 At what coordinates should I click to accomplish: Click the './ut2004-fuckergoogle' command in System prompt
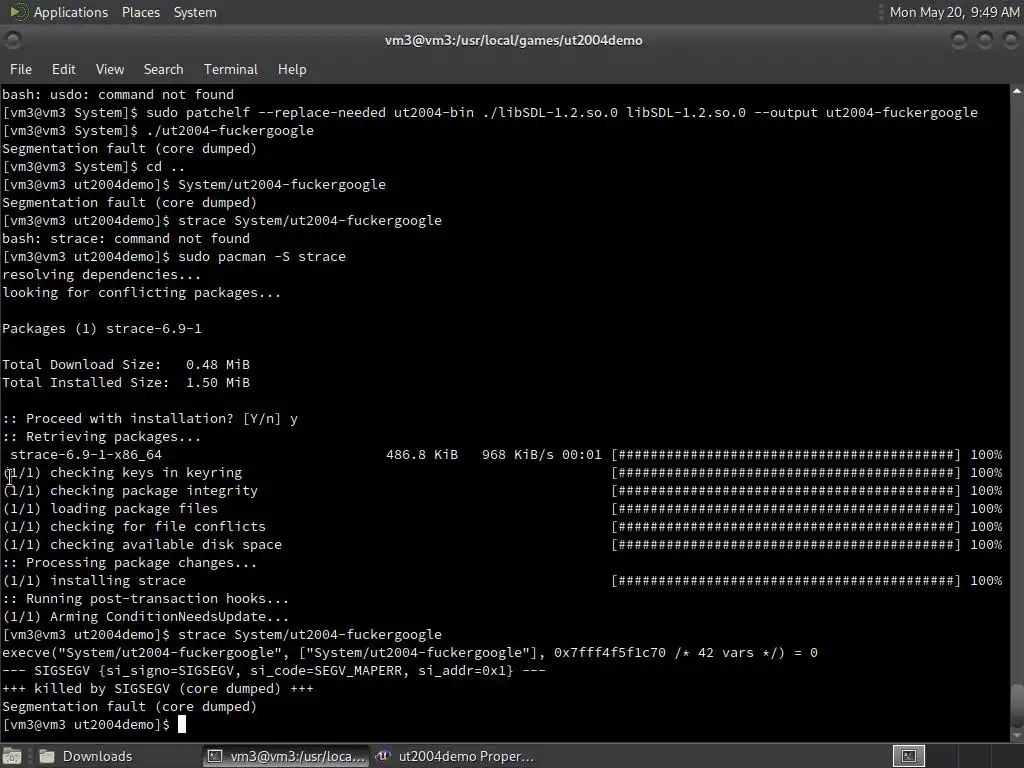coord(230,131)
